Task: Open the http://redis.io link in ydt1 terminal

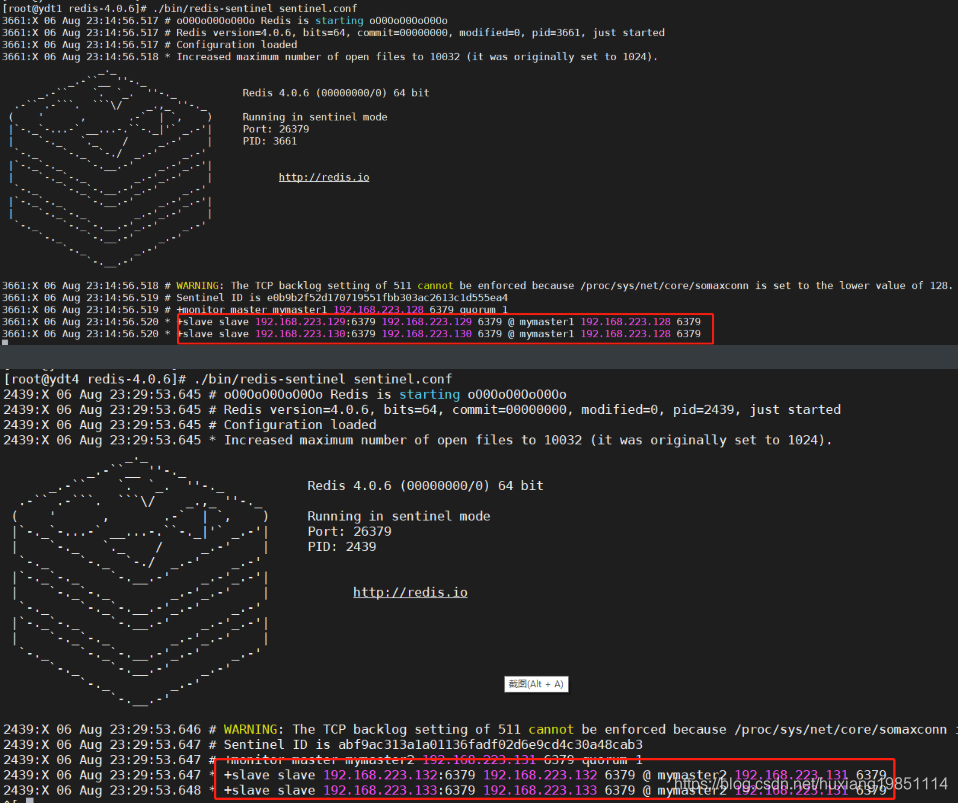Action: [324, 177]
